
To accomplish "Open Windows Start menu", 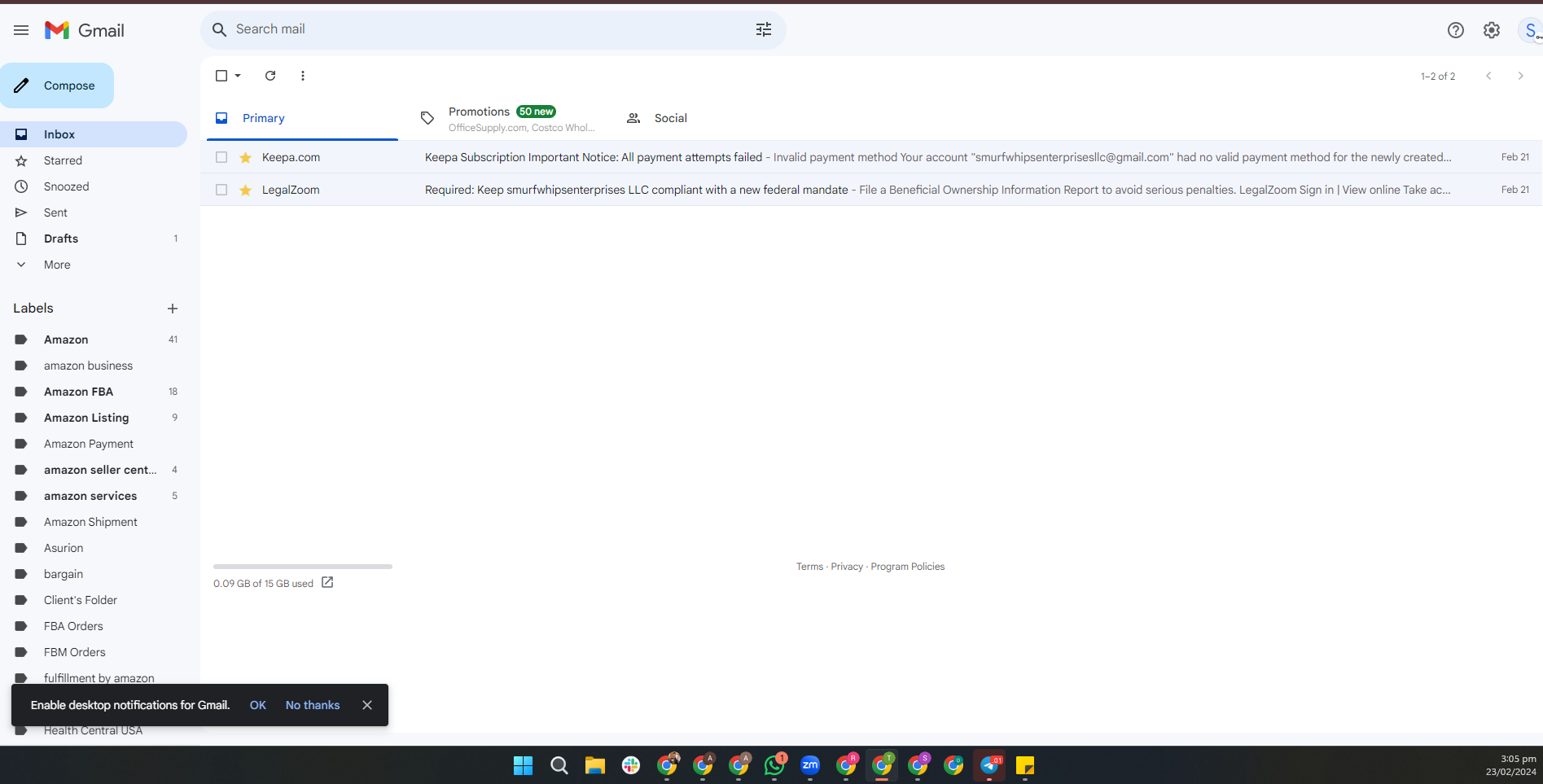I will (523, 765).
